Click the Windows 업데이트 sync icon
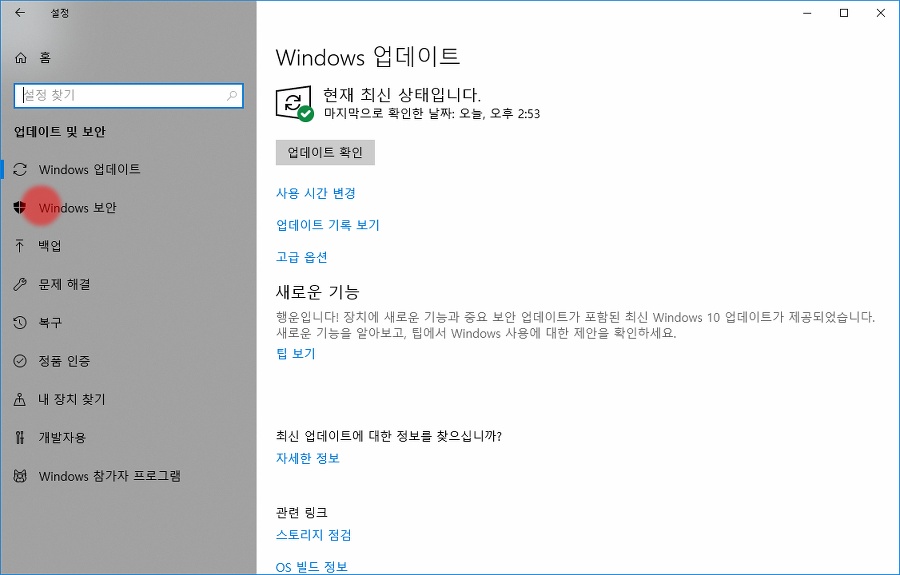900x575 pixels. point(20,169)
